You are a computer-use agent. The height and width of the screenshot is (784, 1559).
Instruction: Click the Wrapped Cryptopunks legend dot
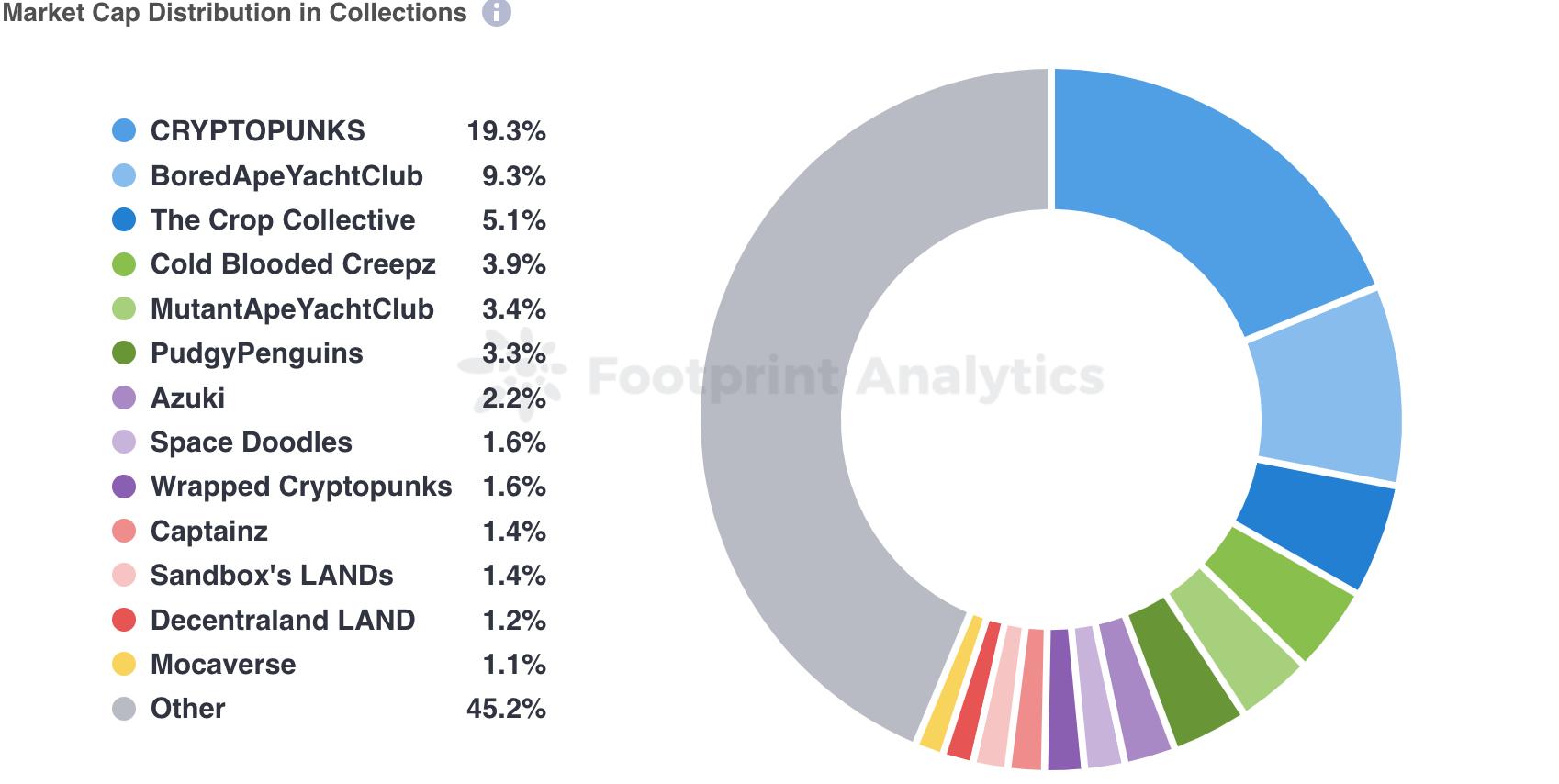(124, 487)
